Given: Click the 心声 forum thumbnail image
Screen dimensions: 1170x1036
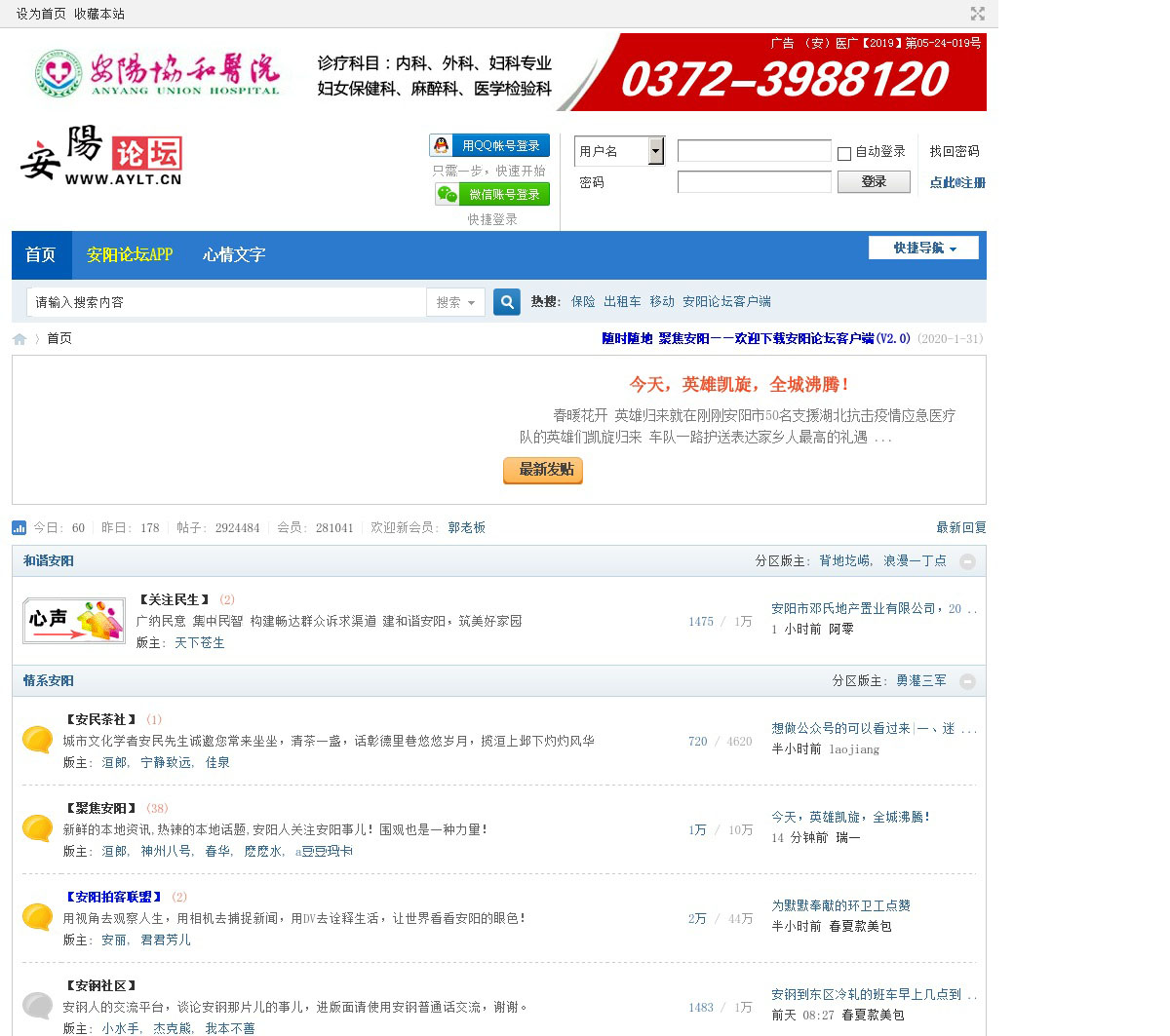Looking at the screenshot, I should tap(74, 621).
